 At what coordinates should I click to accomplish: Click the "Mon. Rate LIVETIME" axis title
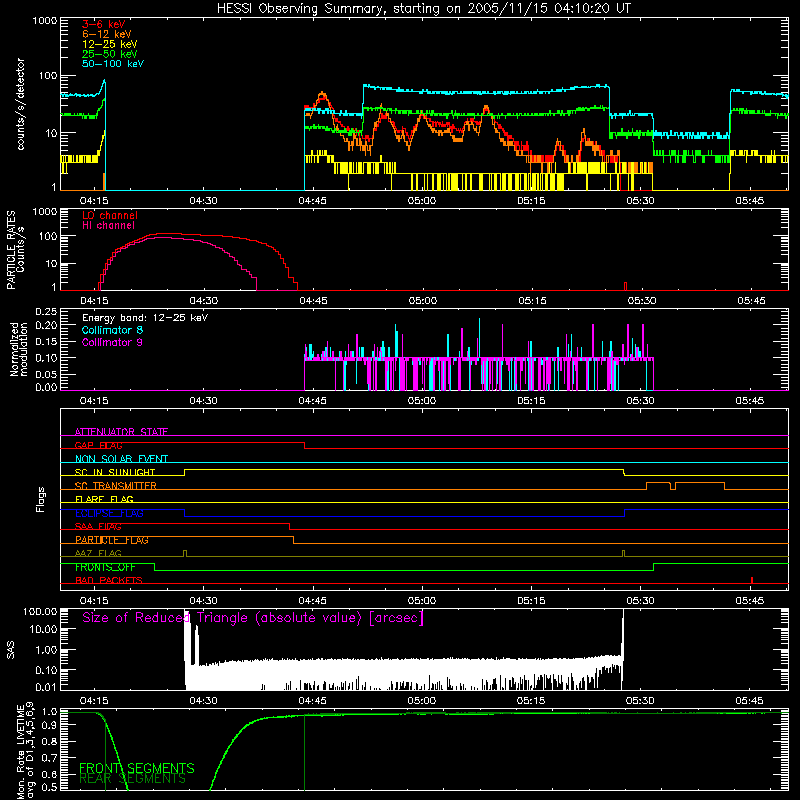21,751
